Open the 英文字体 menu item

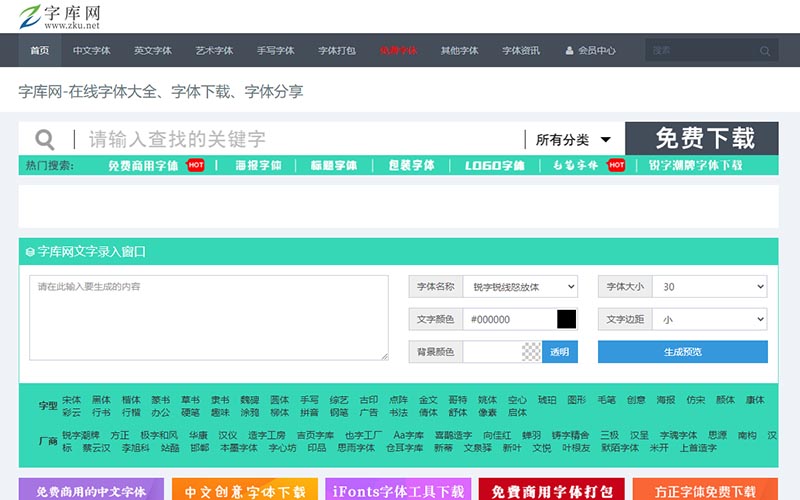pyautogui.click(x=153, y=51)
